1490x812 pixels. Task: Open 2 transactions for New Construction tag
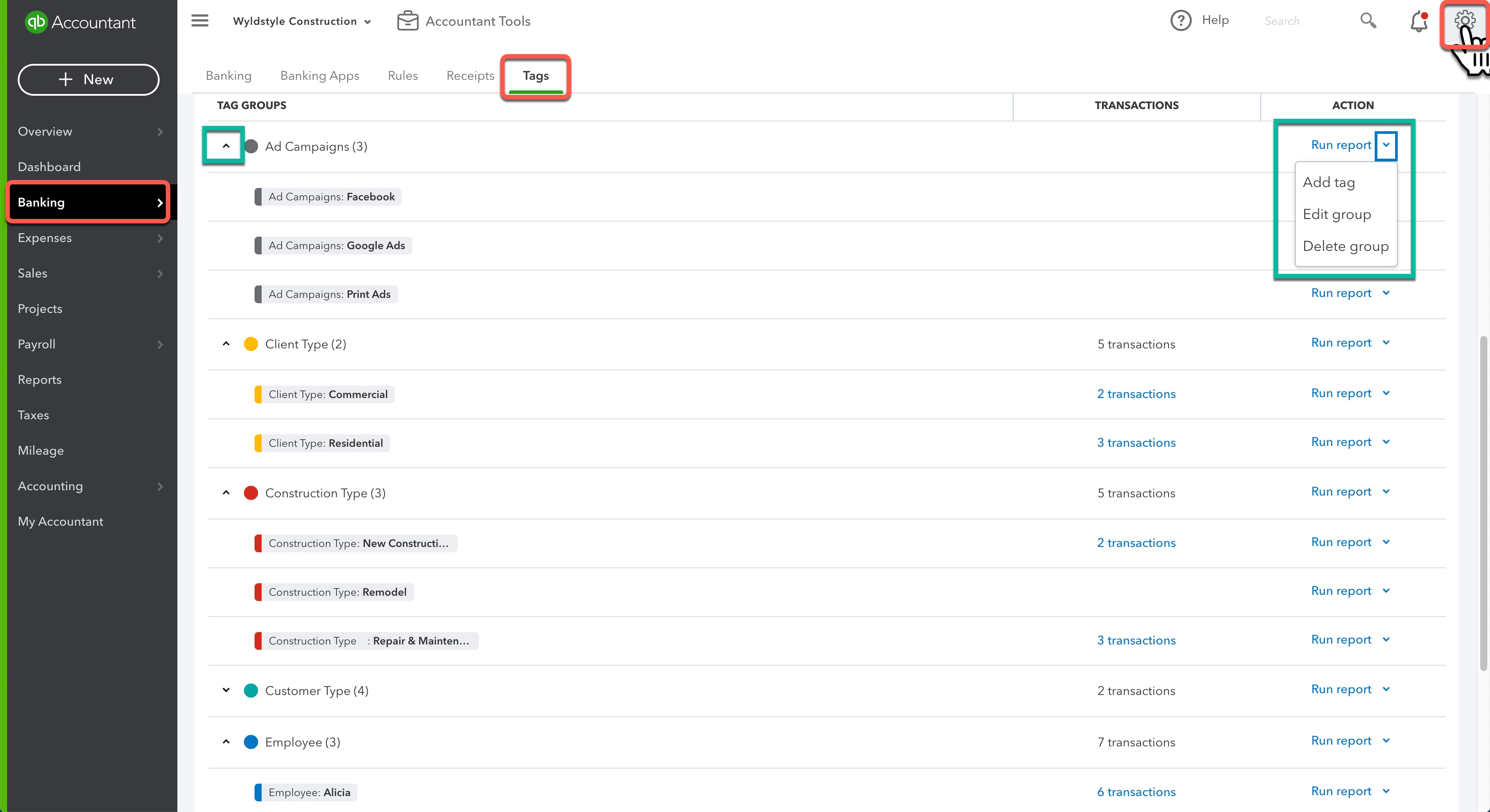pos(1136,543)
